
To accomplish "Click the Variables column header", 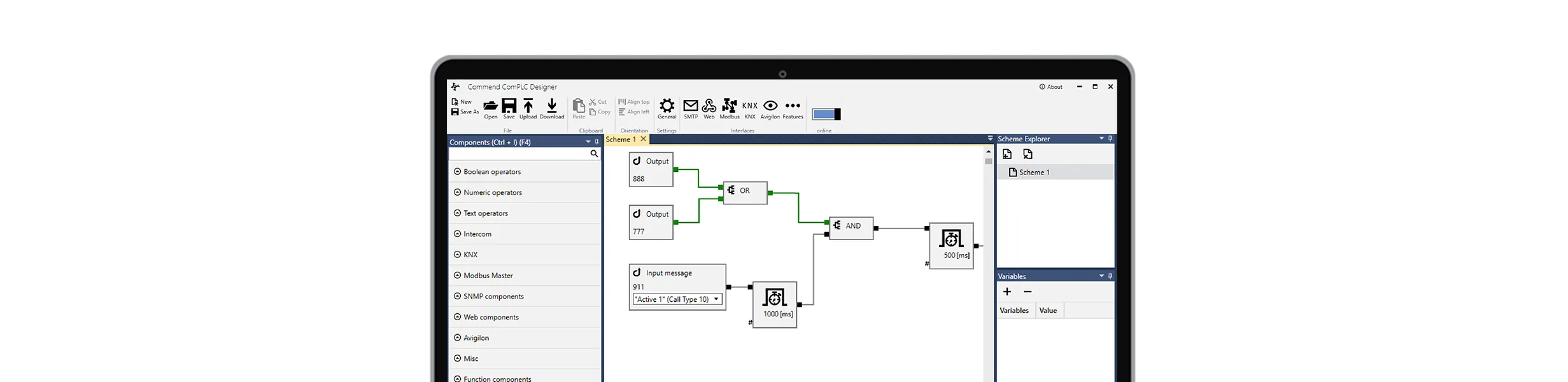I will tap(1014, 311).
